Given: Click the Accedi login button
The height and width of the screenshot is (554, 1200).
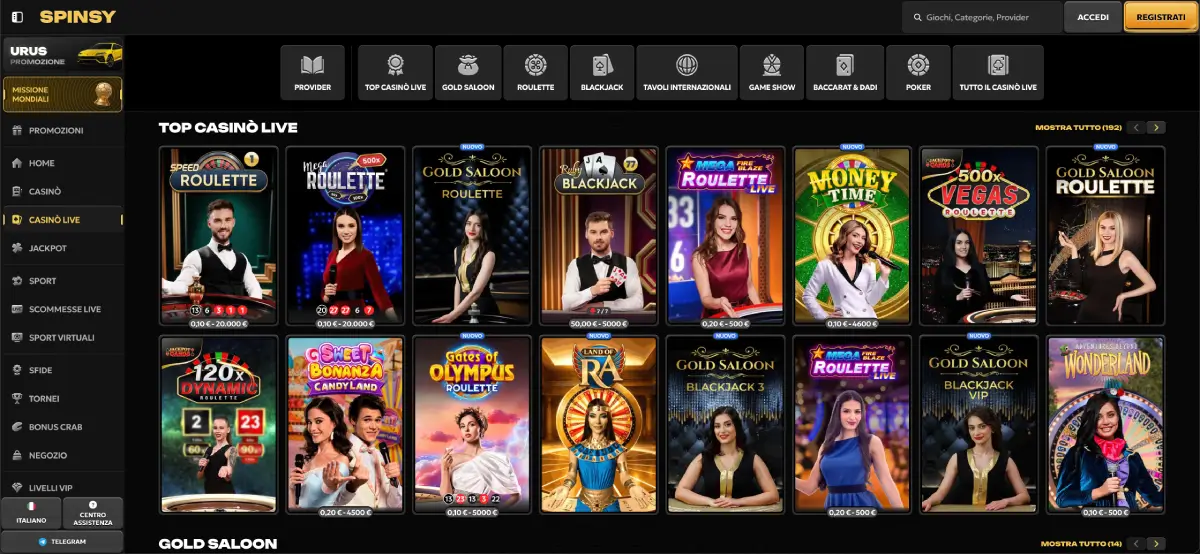Looking at the screenshot, I should (1093, 17).
